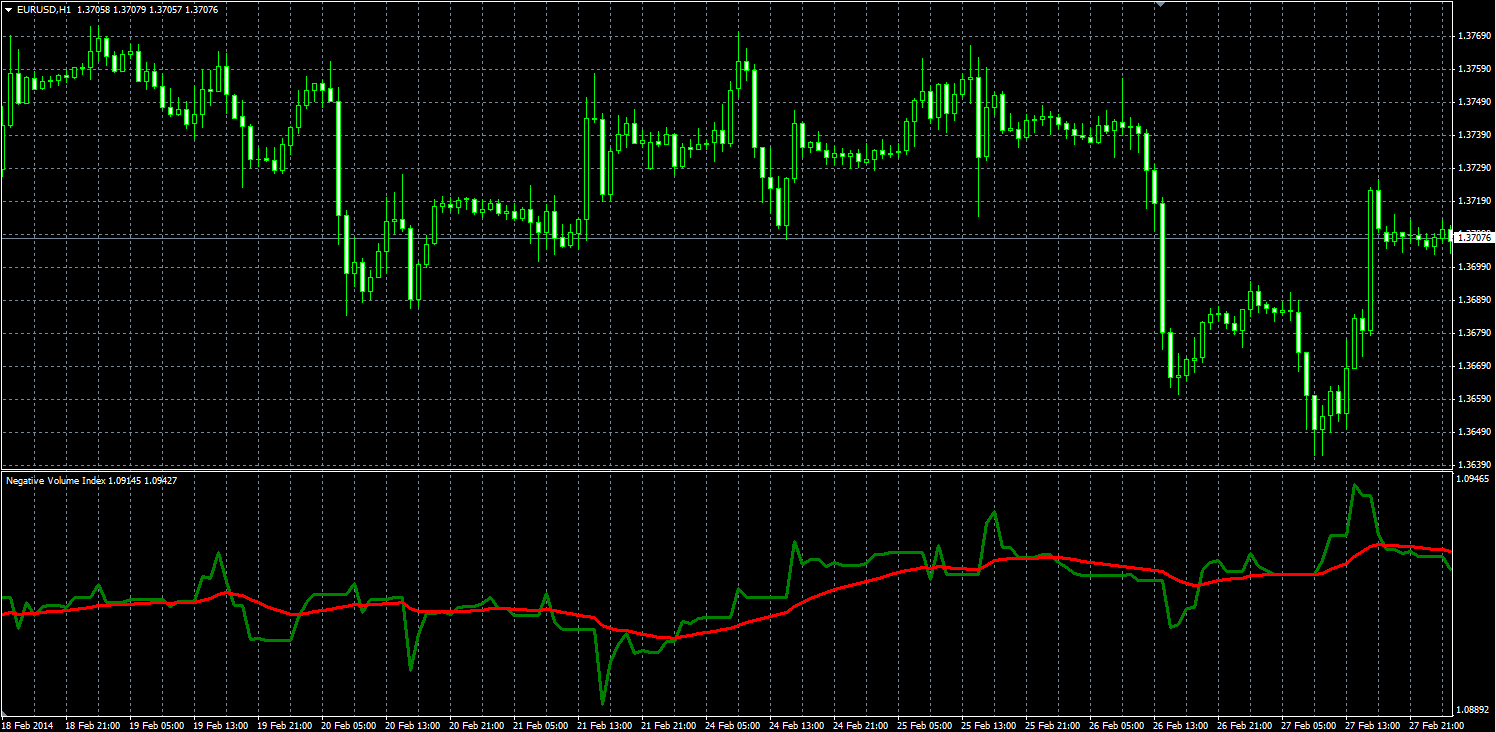
Task: Click the 18 Feb 2014 date label
Action: [x=28, y=725]
